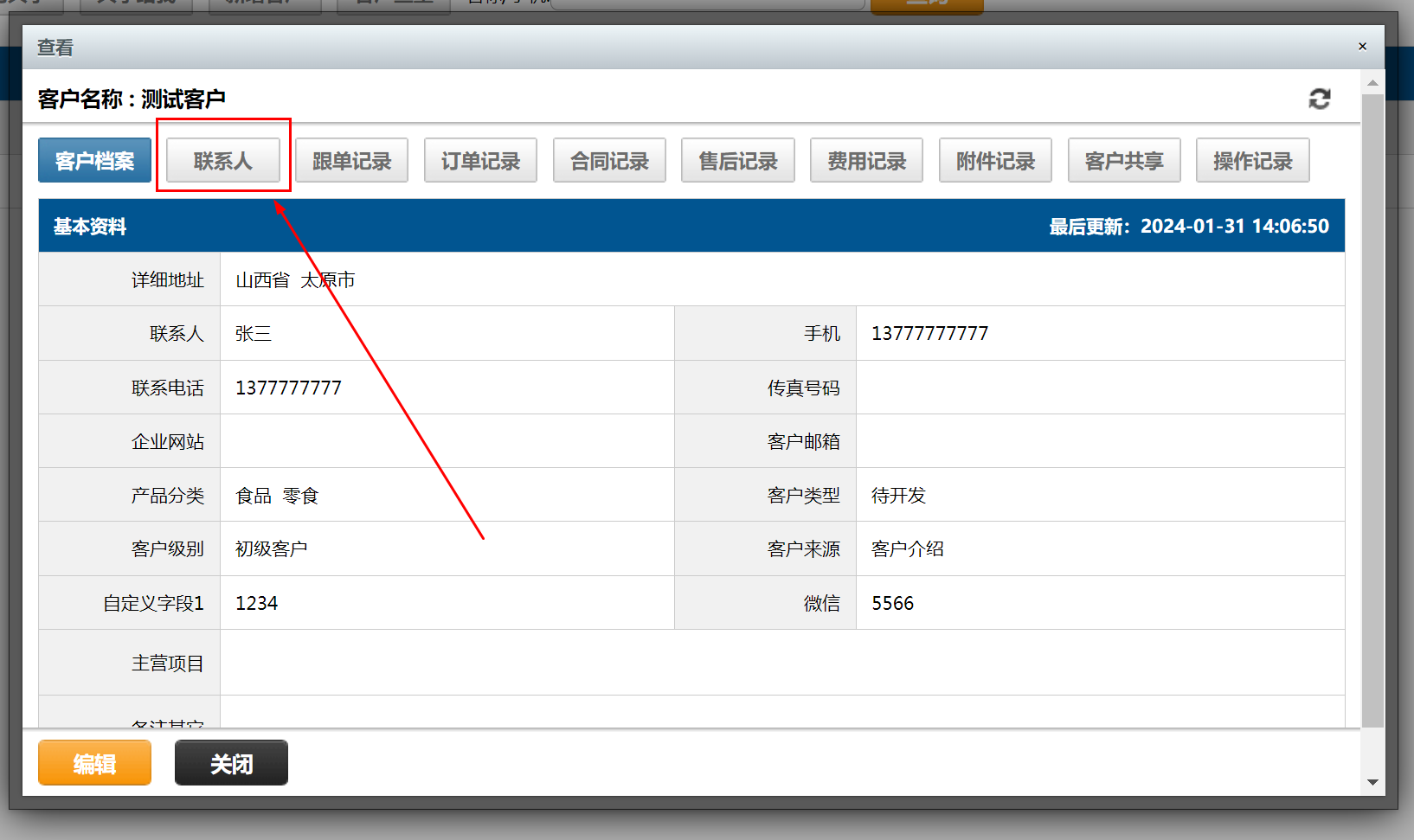This screenshot has height=840, width=1414.
Task: Close the 查看 dialog with X
Action: pyautogui.click(x=1362, y=47)
